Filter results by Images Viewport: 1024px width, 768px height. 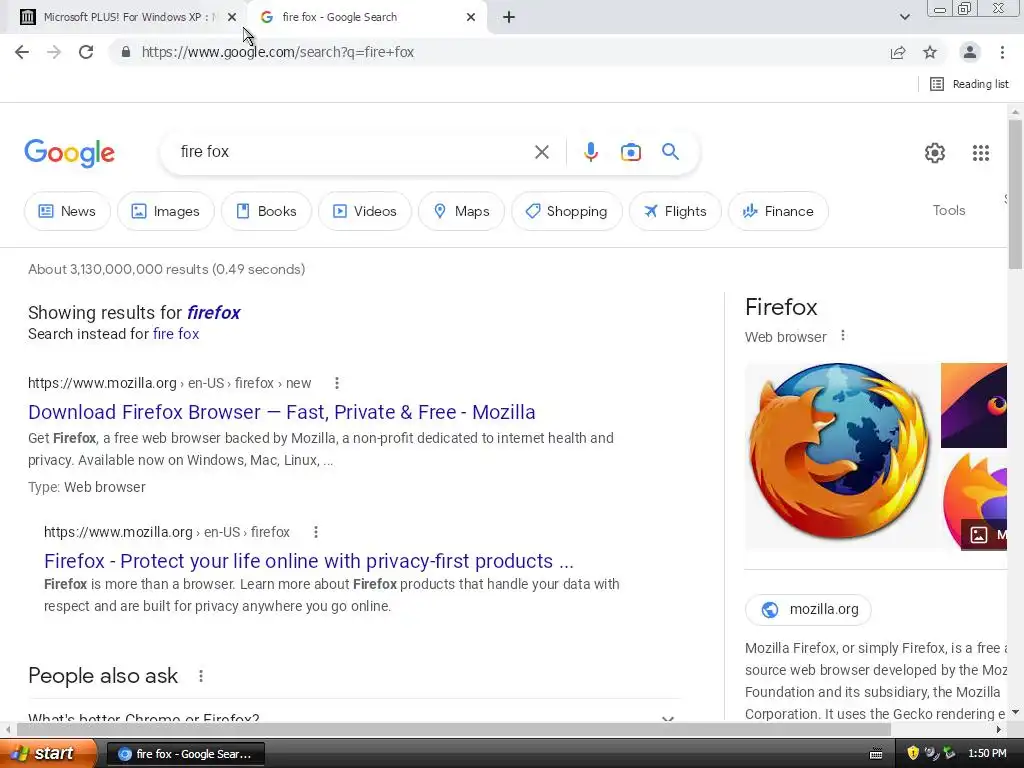(166, 211)
